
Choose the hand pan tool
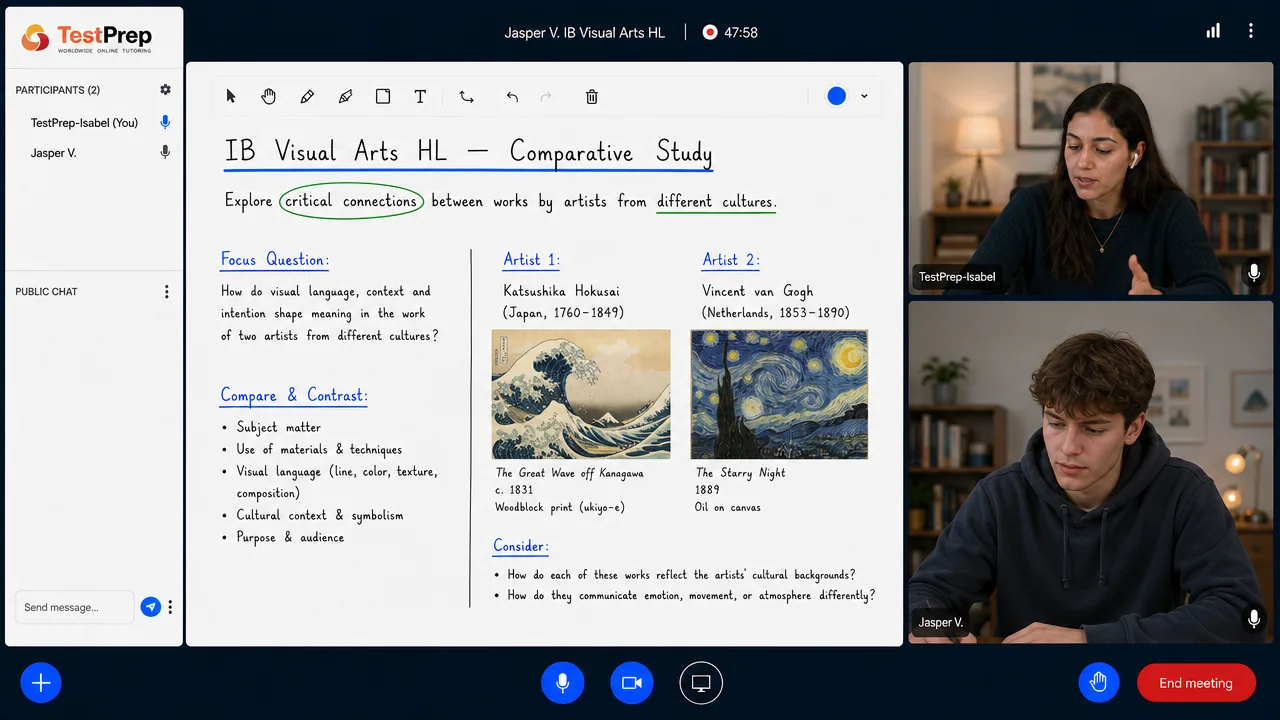[269, 97]
